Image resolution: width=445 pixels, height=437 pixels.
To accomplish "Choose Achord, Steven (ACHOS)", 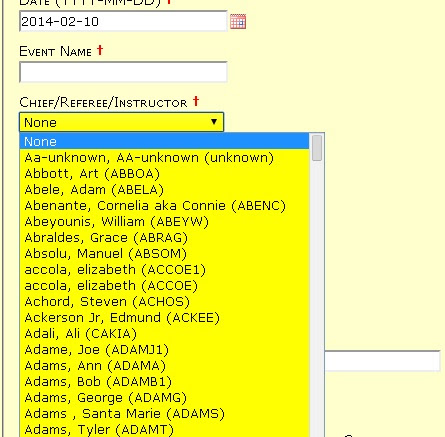I will pos(164,301).
